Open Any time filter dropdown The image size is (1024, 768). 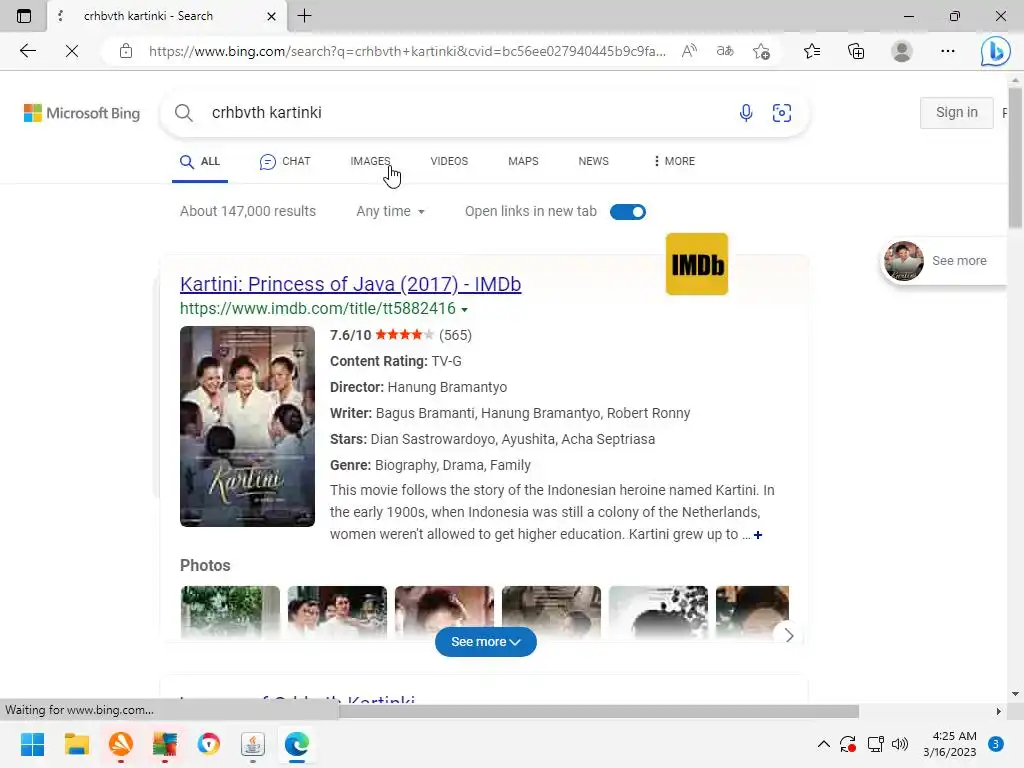point(391,211)
